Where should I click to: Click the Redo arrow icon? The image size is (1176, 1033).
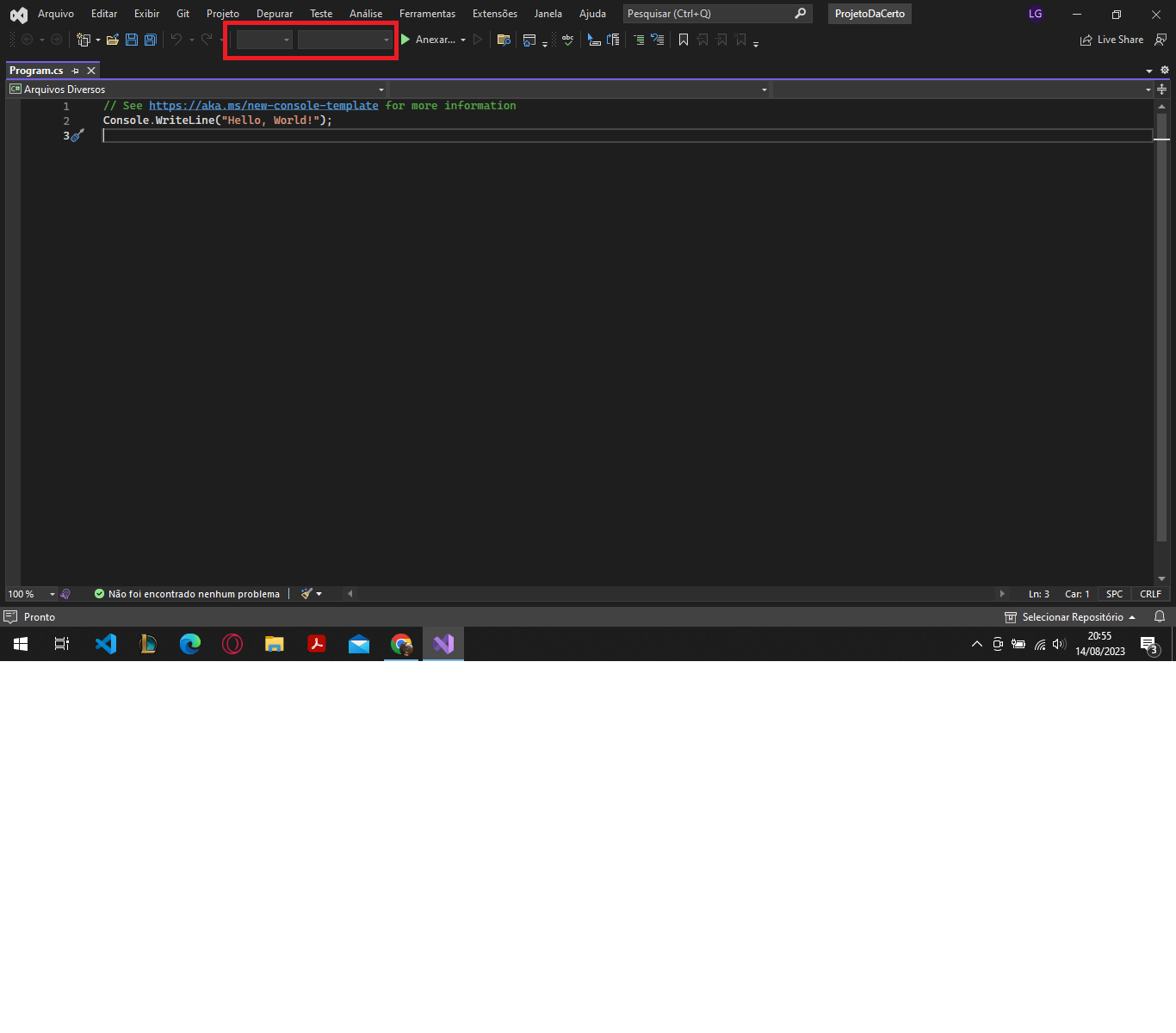pyautogui.click(x=207, y=40)
